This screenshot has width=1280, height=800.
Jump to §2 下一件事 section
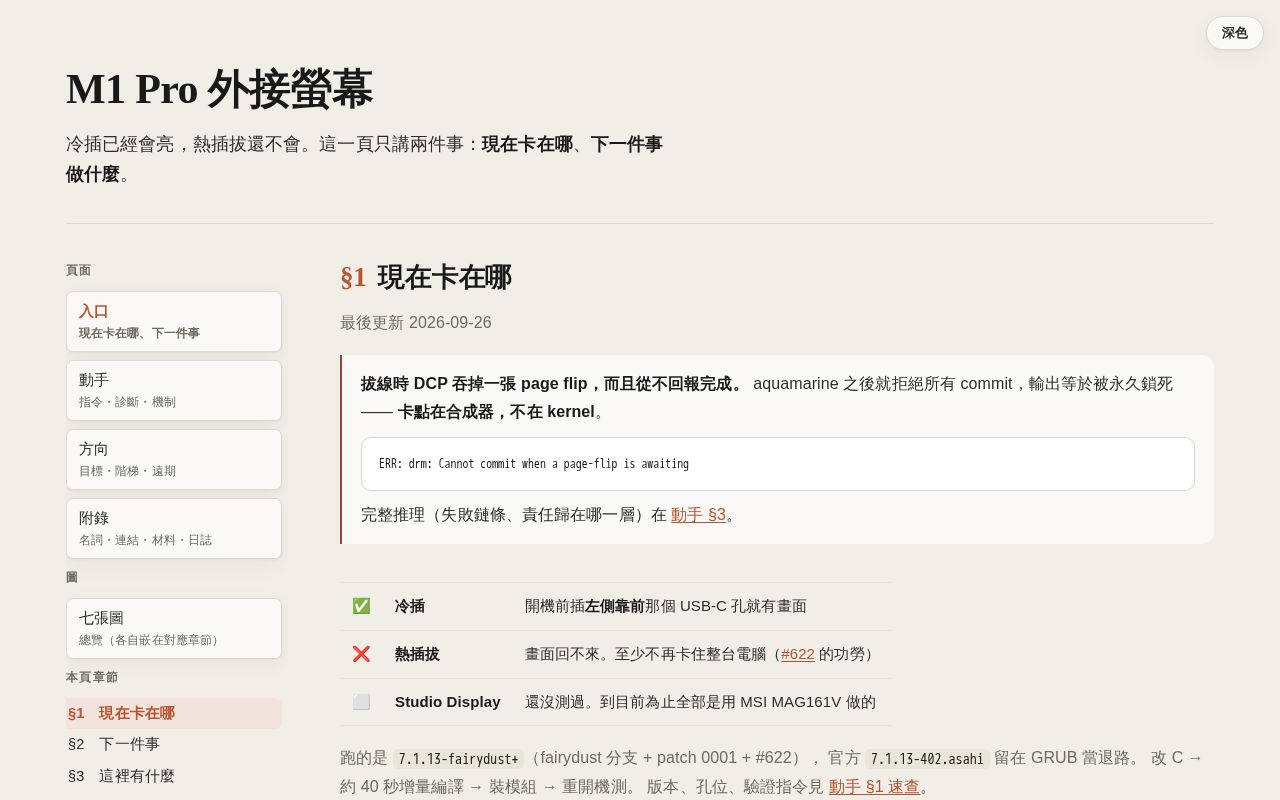(174, 744)
